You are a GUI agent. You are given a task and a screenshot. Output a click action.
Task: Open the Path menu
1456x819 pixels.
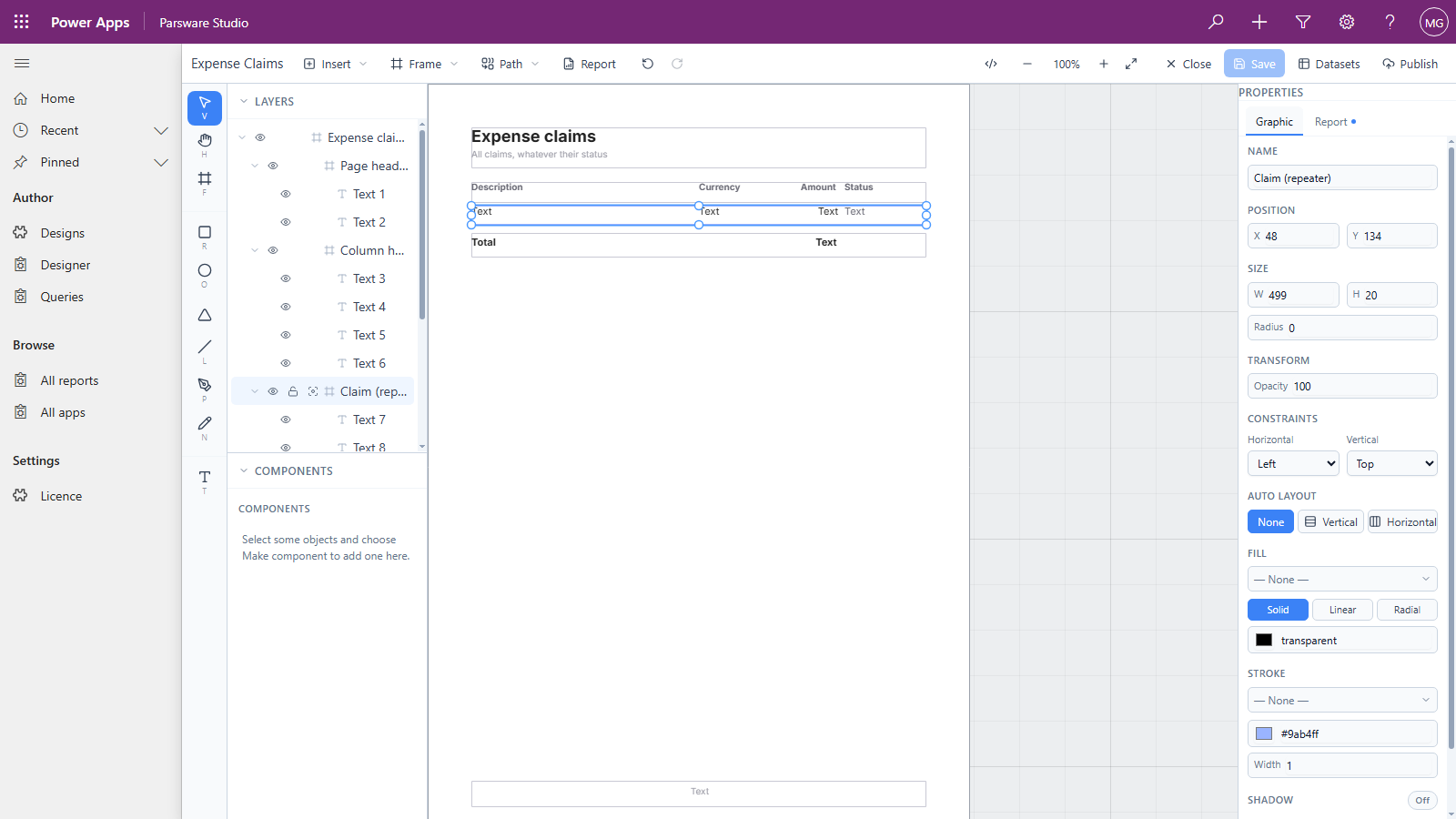click(x=510, y=64)
